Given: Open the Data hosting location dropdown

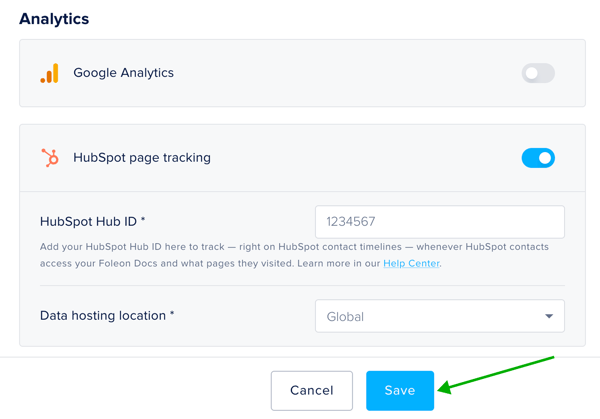Looking at the screenshot, I should click(x=439, y=316).
